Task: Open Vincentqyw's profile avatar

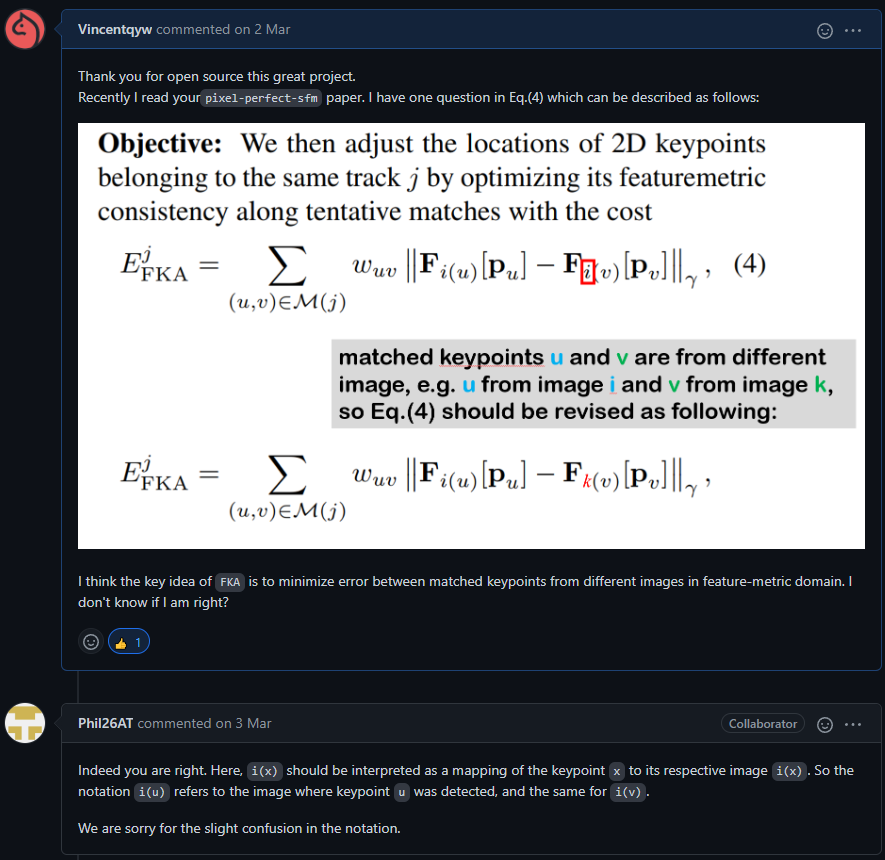Action: 24,29
